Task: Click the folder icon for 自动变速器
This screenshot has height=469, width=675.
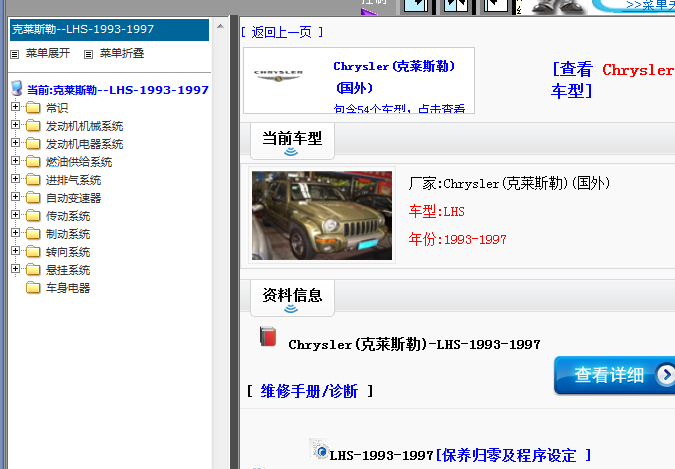Action: pyautogui.click(x=33, y=198)
